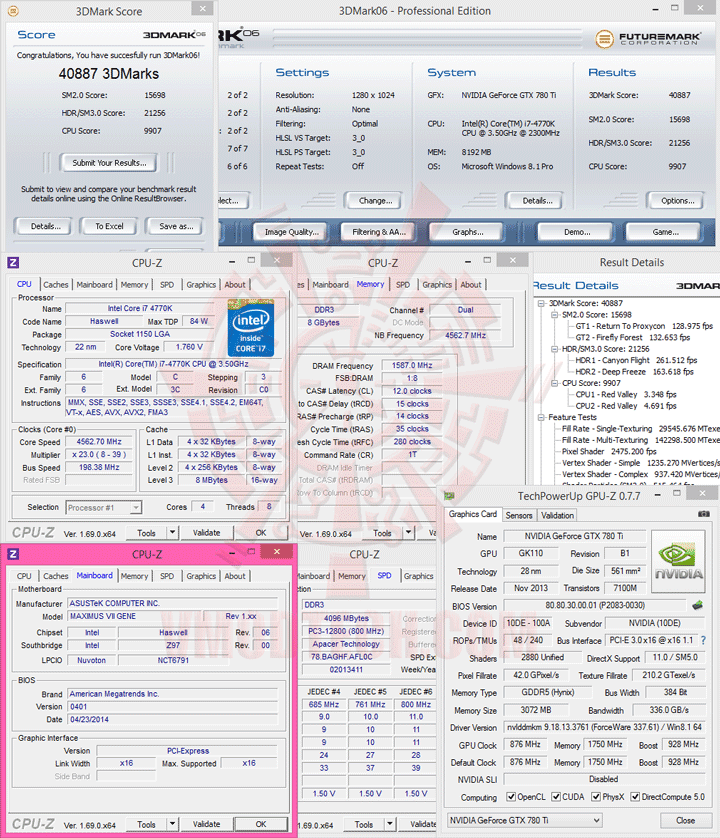Image resolution: width=720 pixels, height=838 pixels.
Task: Click the Submit Your Results button
Action: coord(109,163)
